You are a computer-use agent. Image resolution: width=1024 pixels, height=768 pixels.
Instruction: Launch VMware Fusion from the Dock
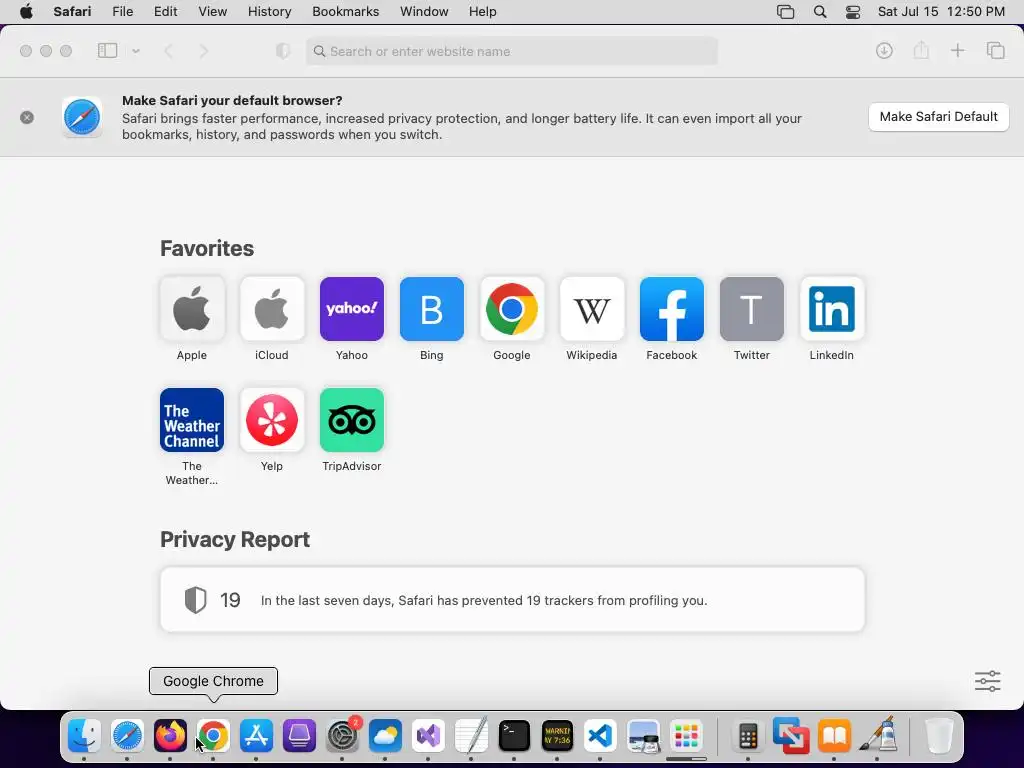click(791, 736)
